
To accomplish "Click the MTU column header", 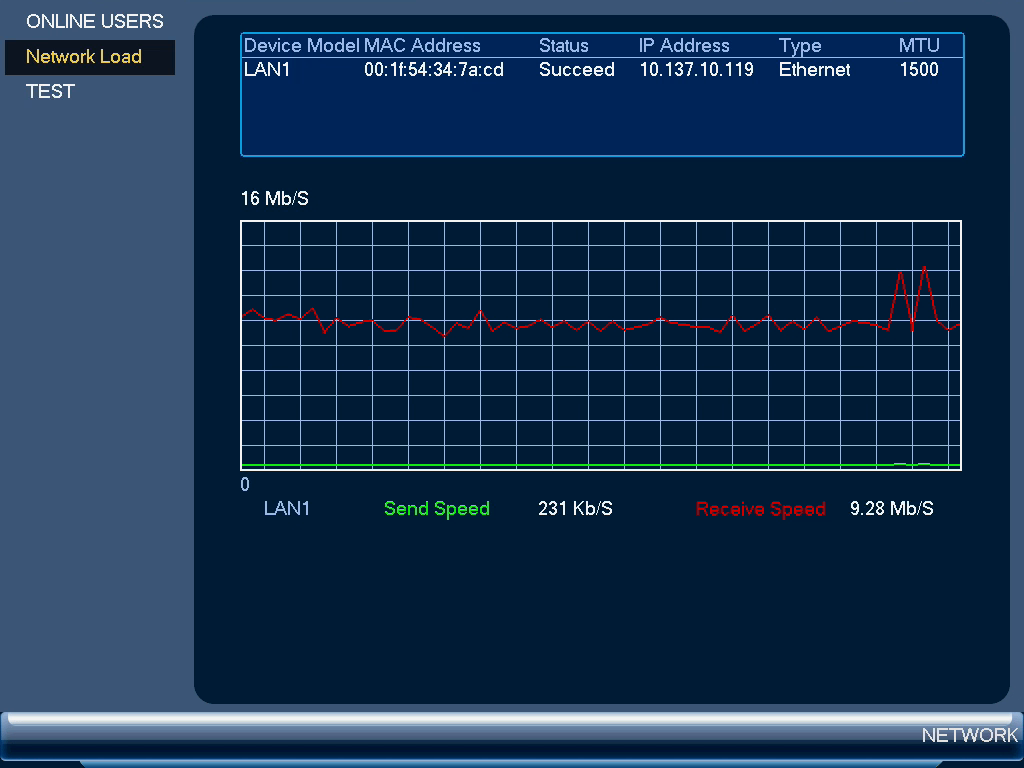I will (x=919, y=46).
